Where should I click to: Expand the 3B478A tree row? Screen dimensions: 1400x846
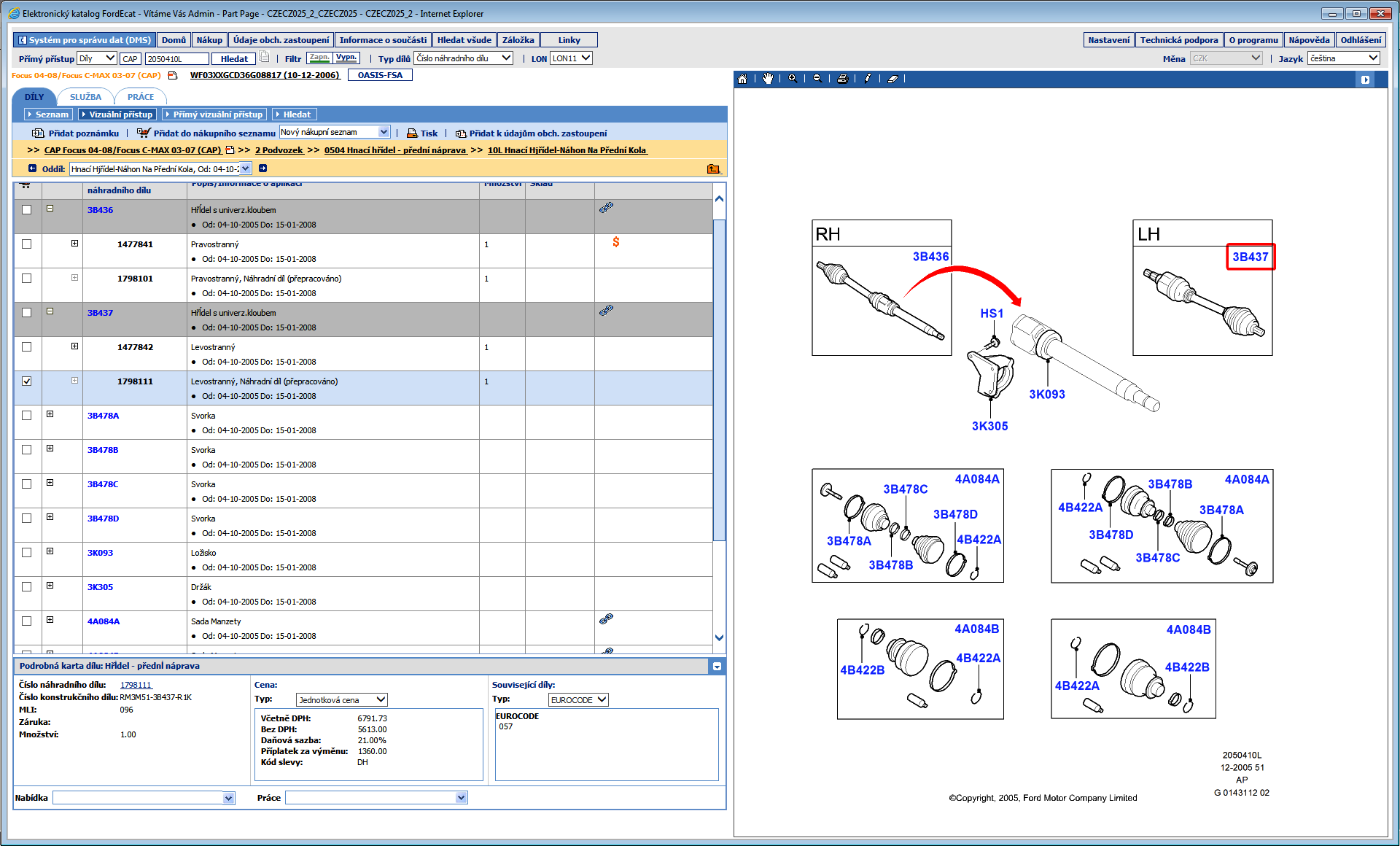point(50,414)
